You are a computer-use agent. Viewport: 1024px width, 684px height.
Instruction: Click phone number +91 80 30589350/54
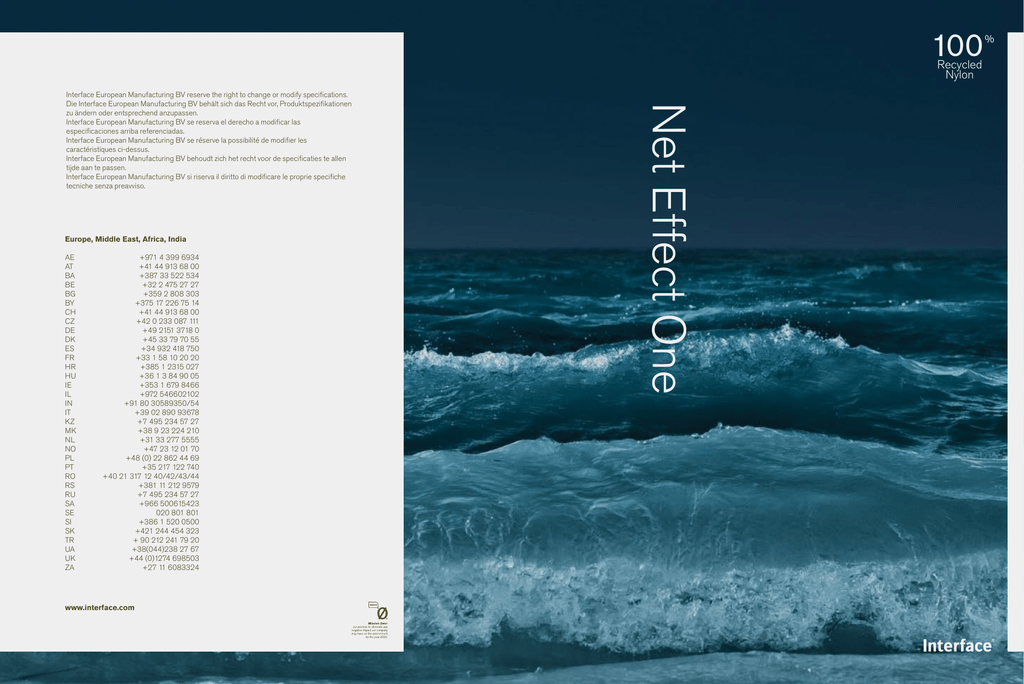pyautogui.click(x=162, y=404)
